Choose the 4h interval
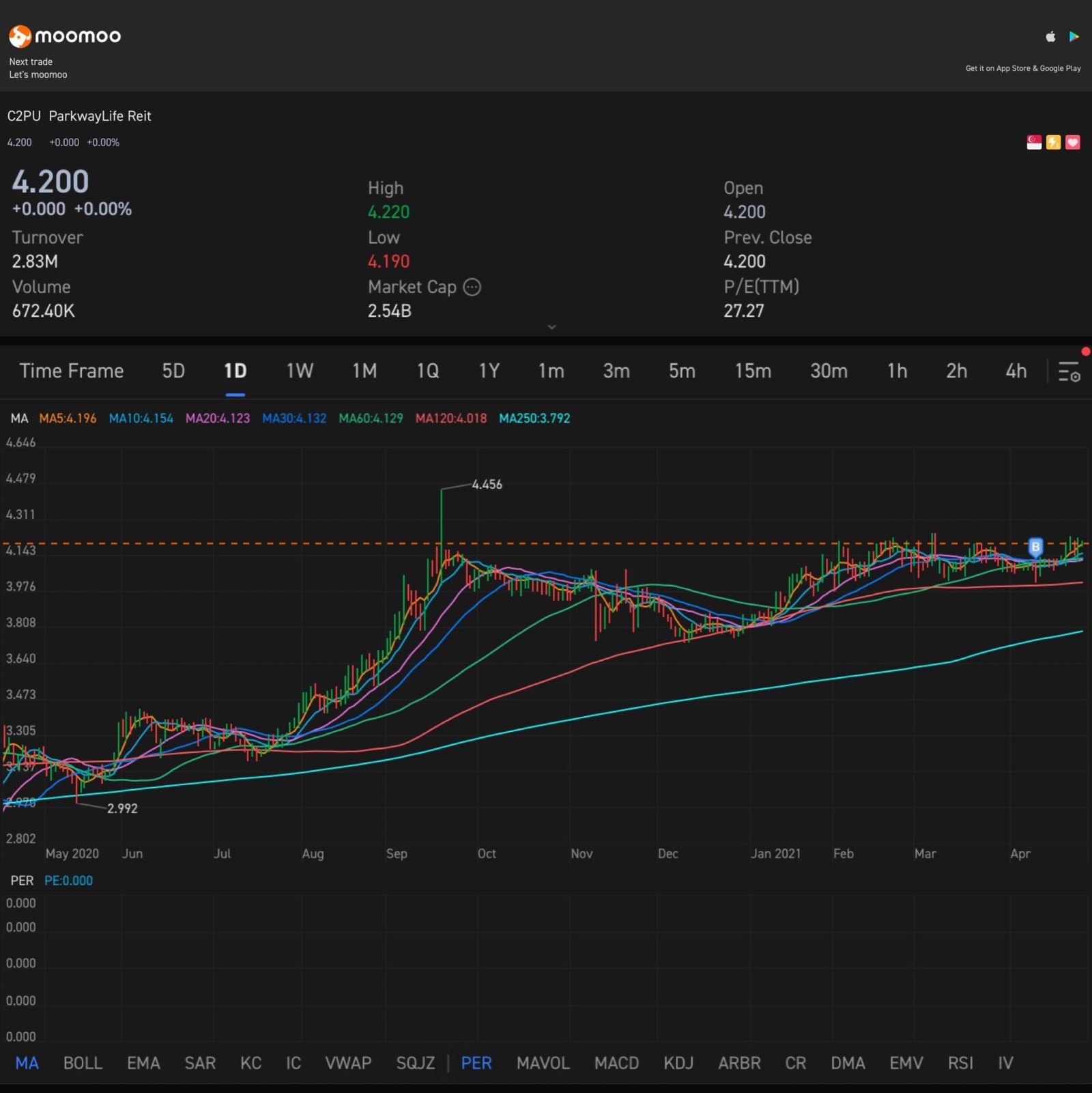The width and height of the screenshot is (1092, 1093). click(1016, 371)
